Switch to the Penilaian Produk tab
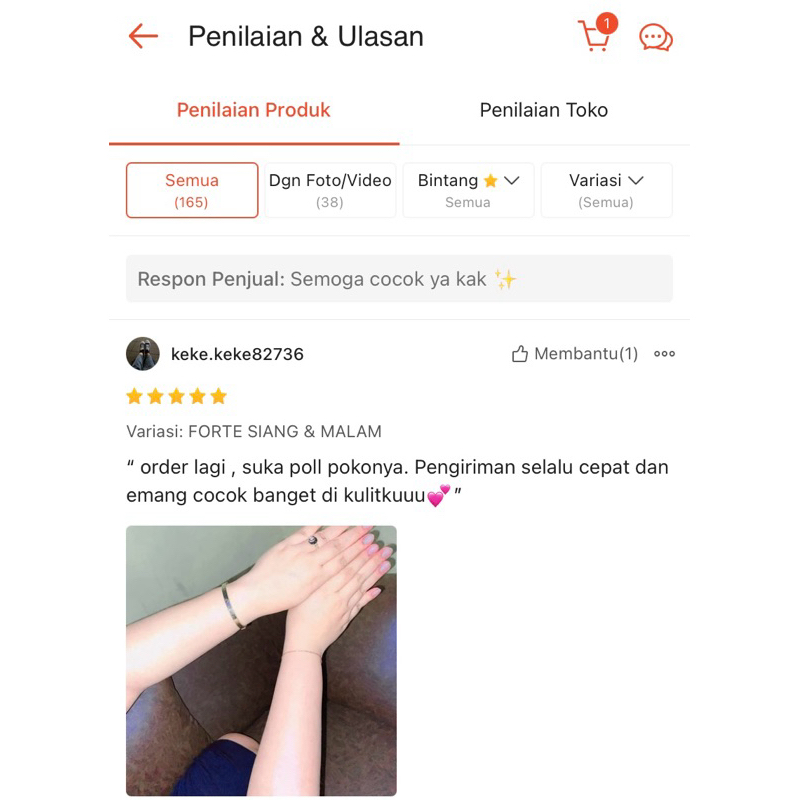 pos(254,110)
